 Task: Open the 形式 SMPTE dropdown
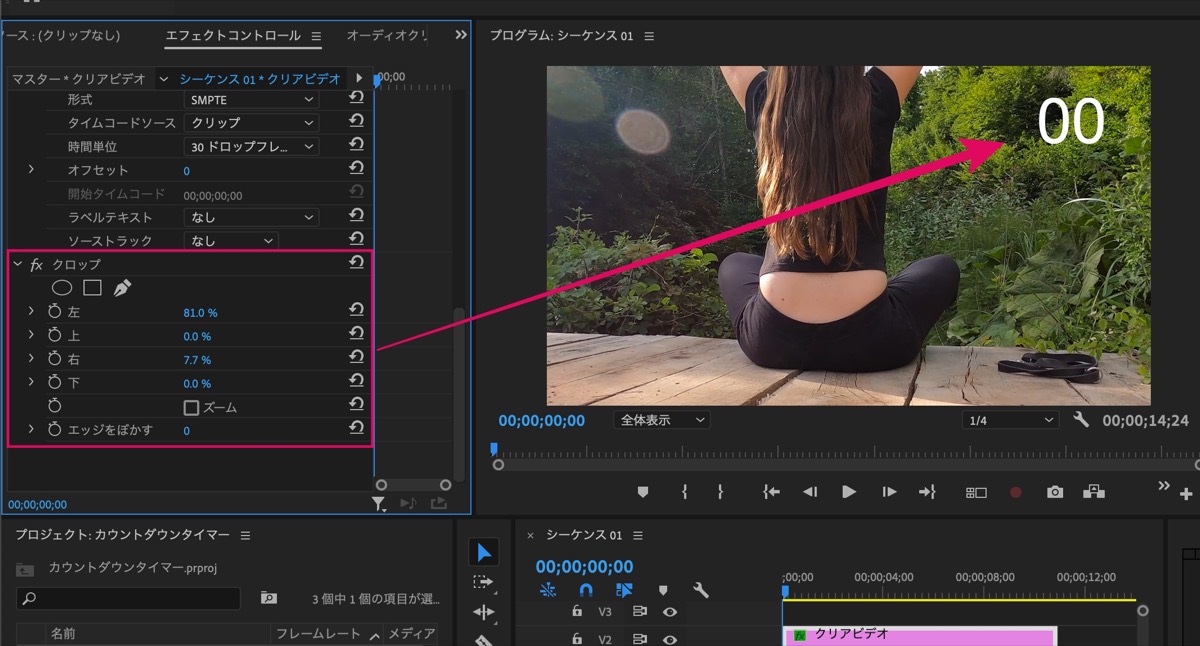coord(252,100)
